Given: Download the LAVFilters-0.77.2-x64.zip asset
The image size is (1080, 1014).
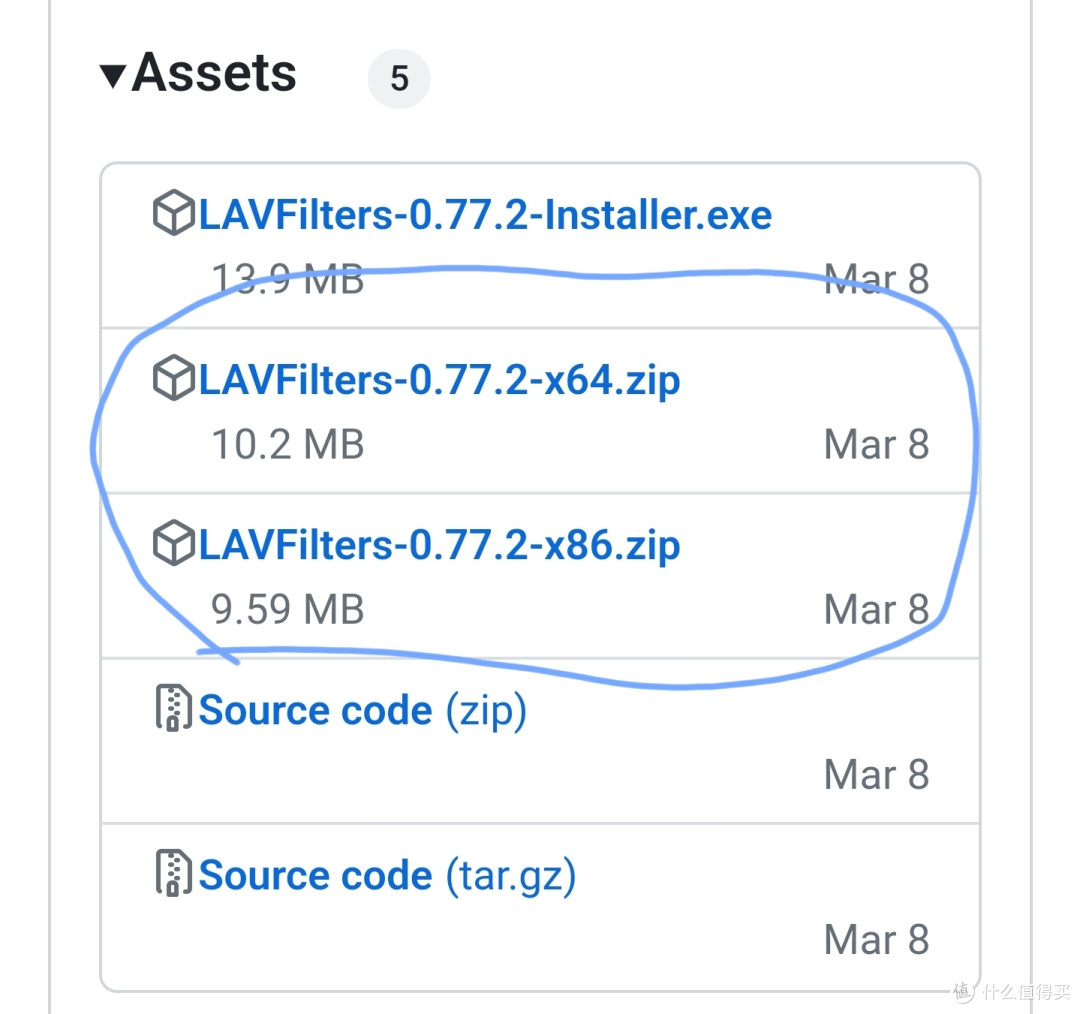Looking at the screenshot, I should [440, 379].
